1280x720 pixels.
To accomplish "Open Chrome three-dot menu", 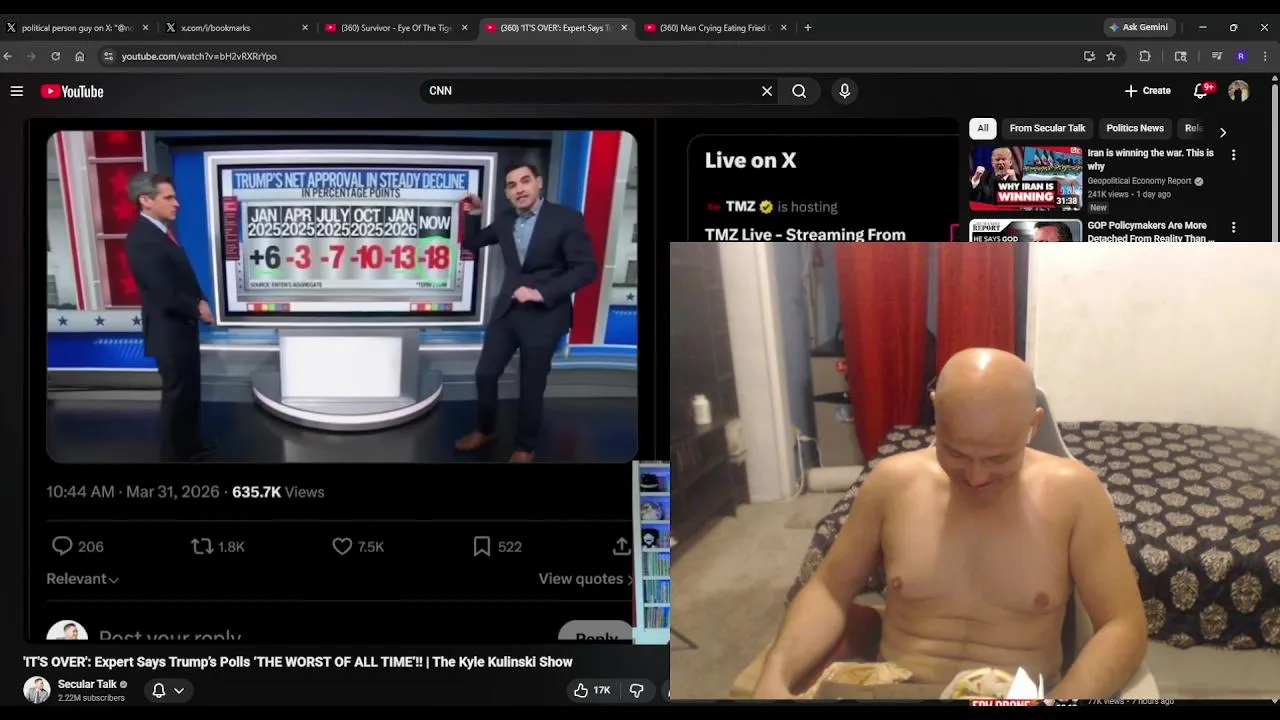I will pyautogui.click(x=1265, y=56).
